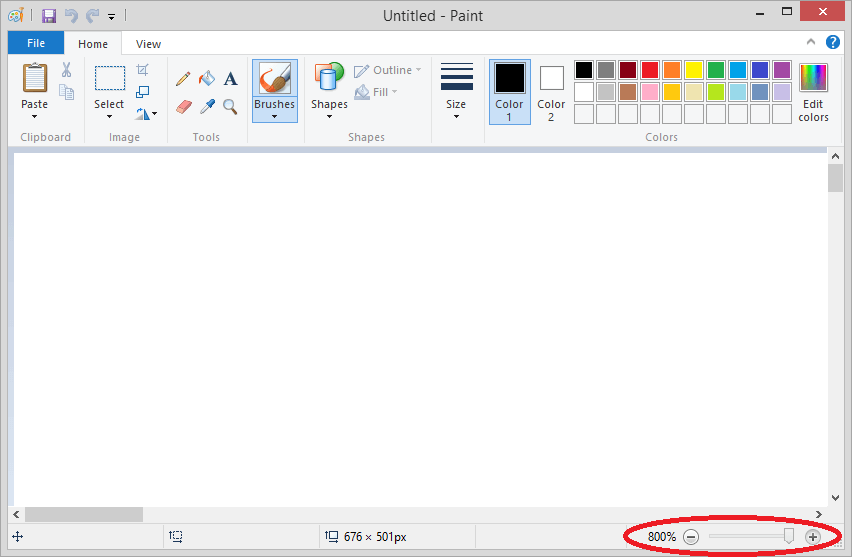Click the Redo arrow icon
852x557 pixels.
(x=93, y=16)
